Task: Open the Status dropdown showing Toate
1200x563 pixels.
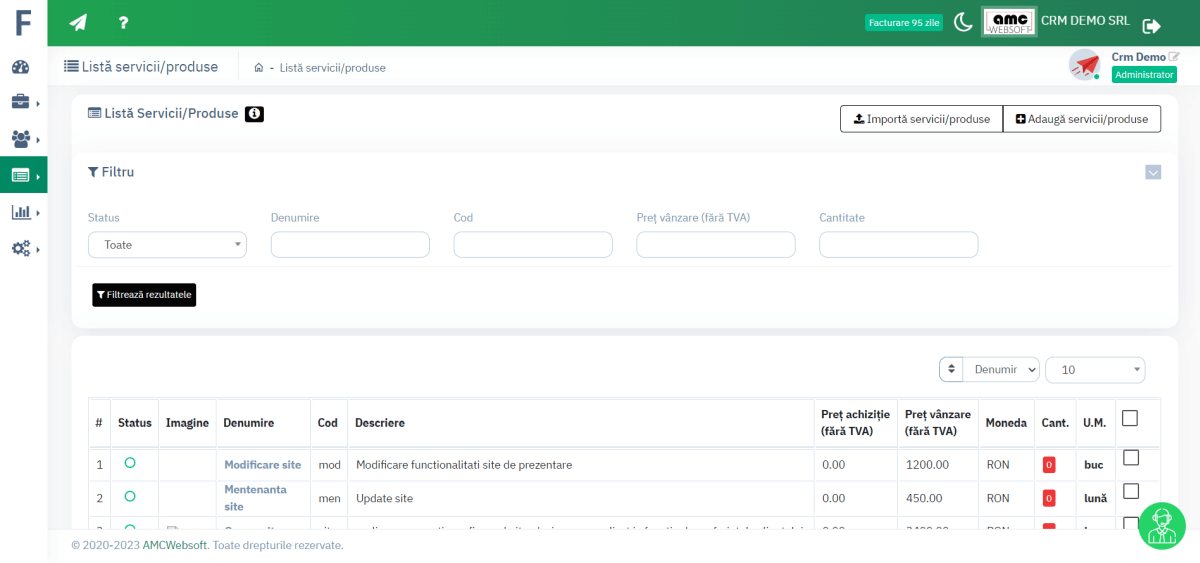Action: pyautogui.click(x=167, y=245)
